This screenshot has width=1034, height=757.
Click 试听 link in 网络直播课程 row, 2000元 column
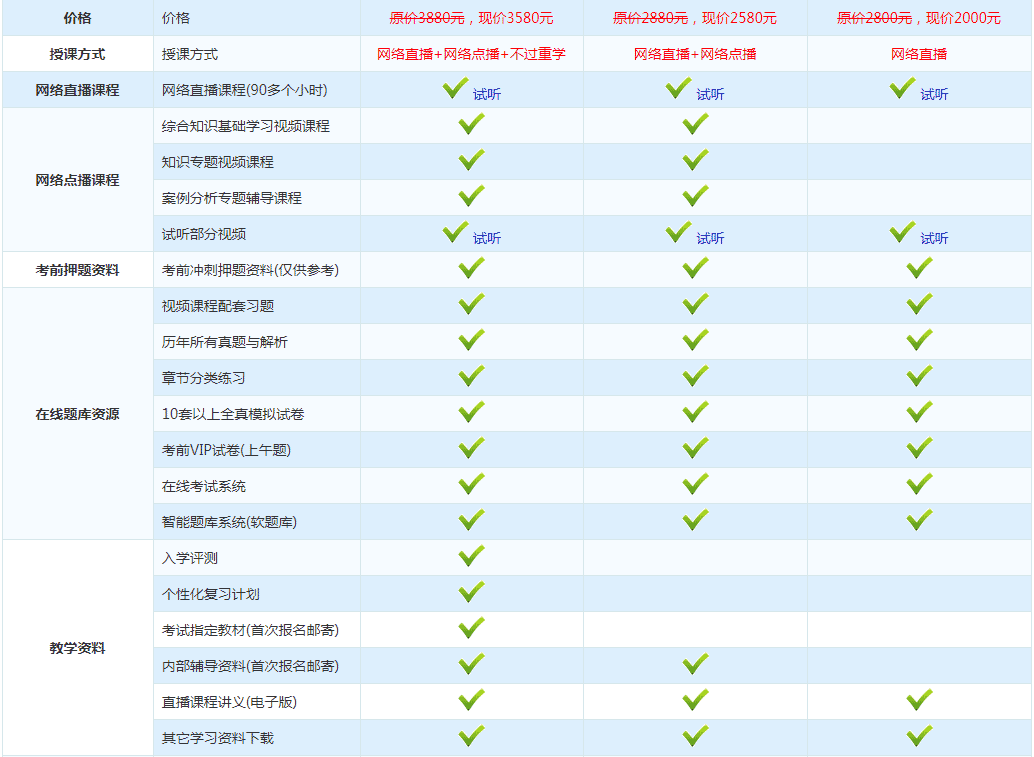934,94
